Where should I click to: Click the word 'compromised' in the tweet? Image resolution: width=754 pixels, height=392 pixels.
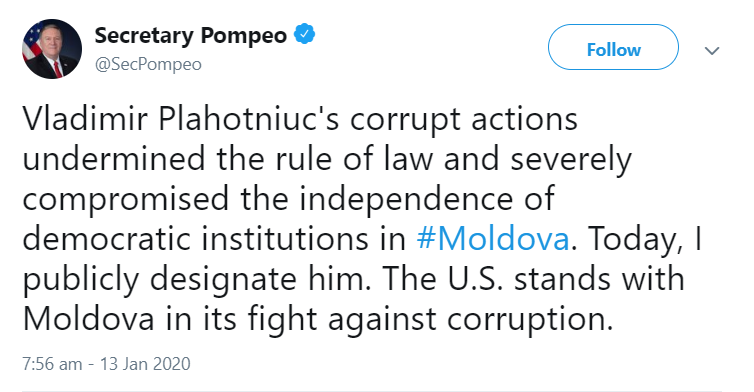pyautogui.click(x=126, y=199)
